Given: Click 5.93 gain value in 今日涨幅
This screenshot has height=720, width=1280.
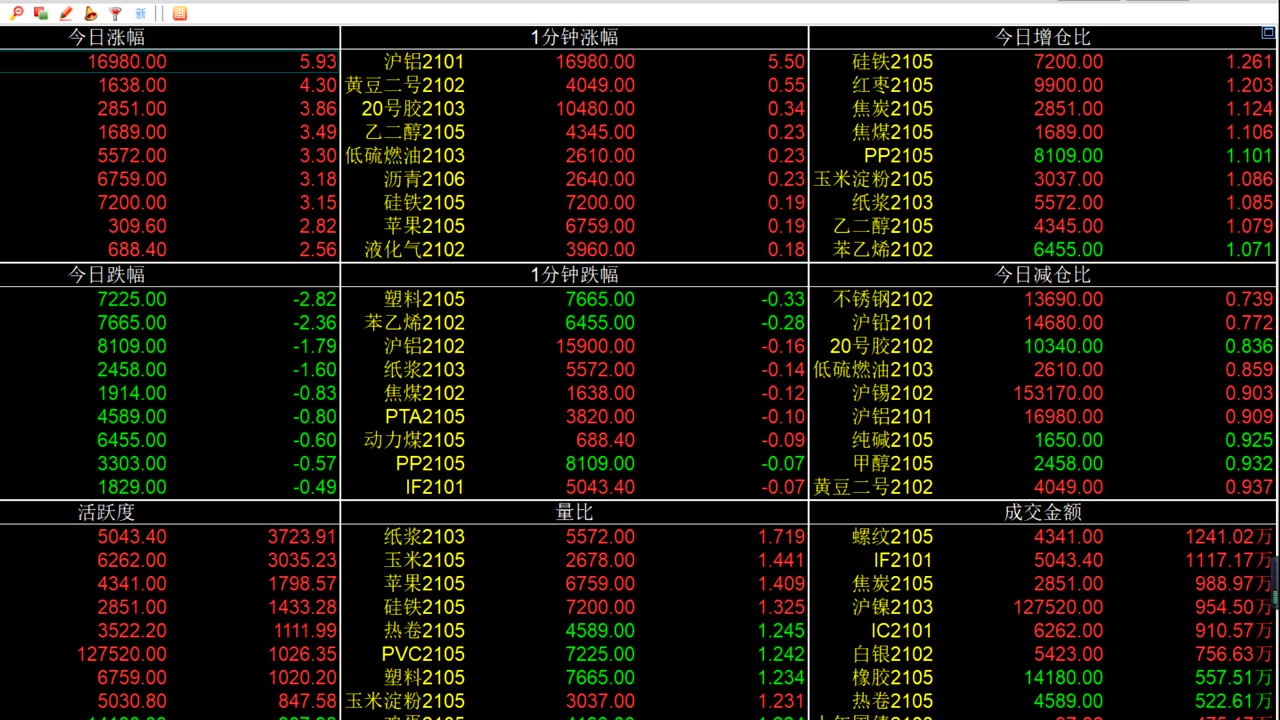Looking at the screenshot, I should coord(318,61).
